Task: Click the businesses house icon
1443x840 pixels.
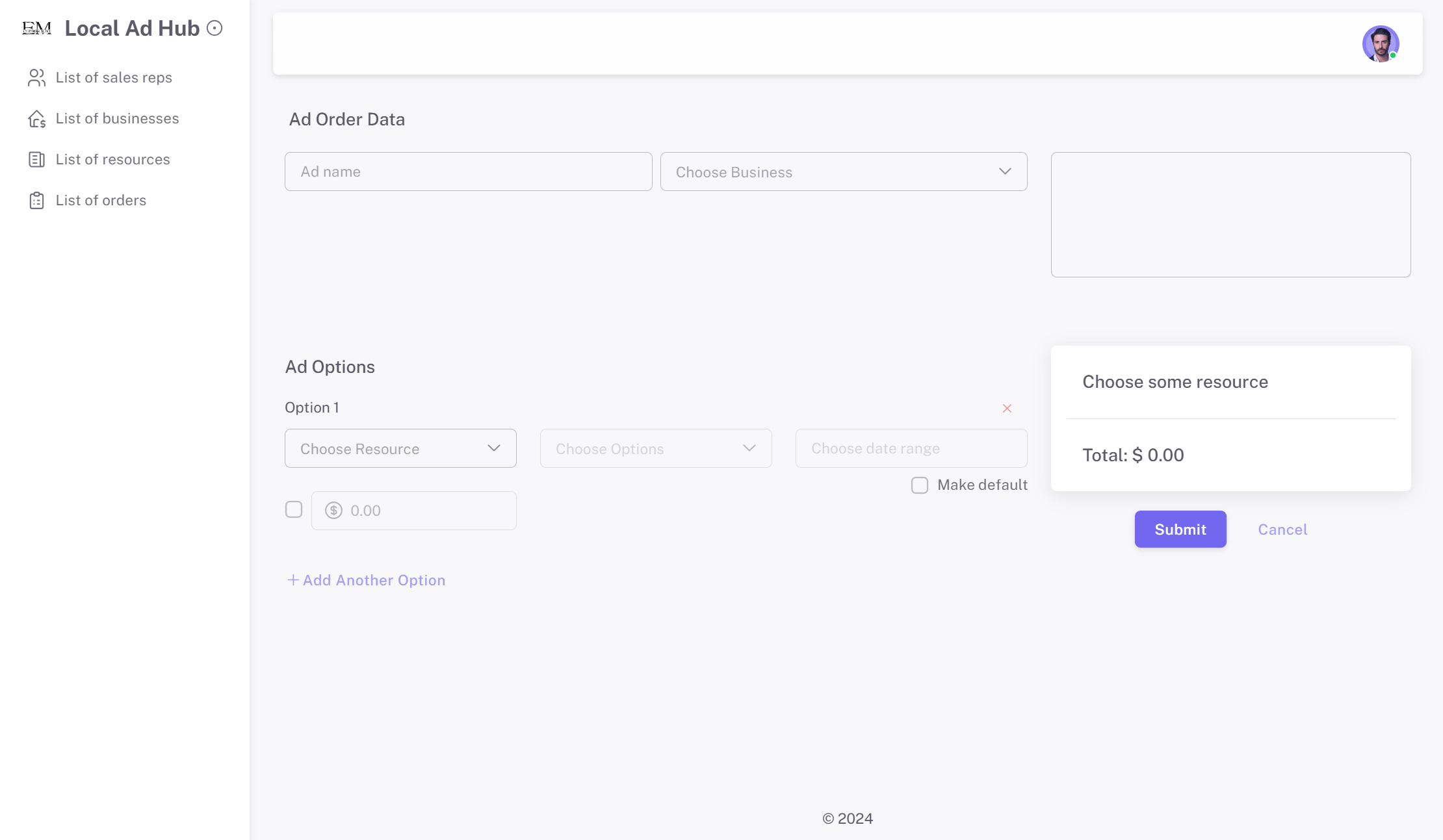Action: (x=37, y=118)
